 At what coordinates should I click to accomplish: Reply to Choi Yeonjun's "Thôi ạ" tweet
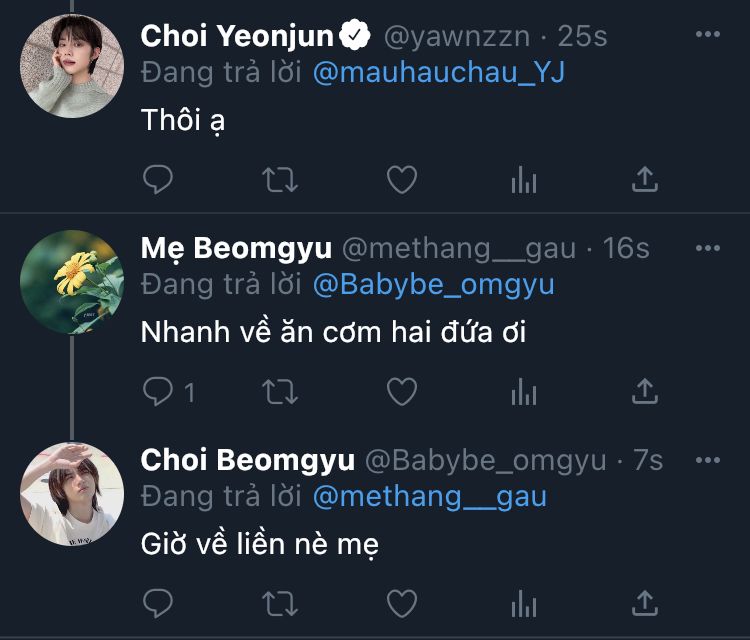pos(158,180)
